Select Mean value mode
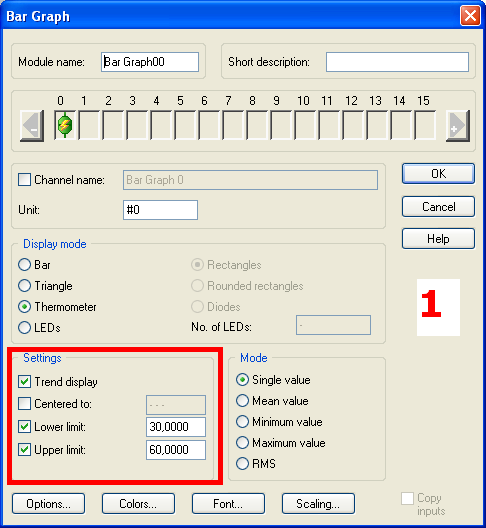This screenshot has width=486, height=528. (242, 401)
